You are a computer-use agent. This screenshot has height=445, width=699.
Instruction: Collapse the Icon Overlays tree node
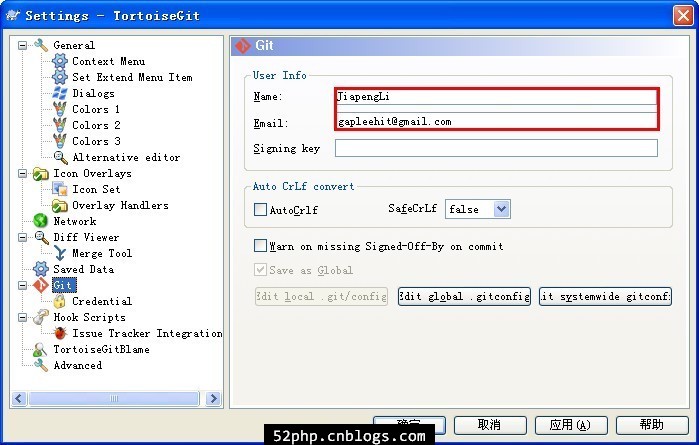tap(22, 173)
